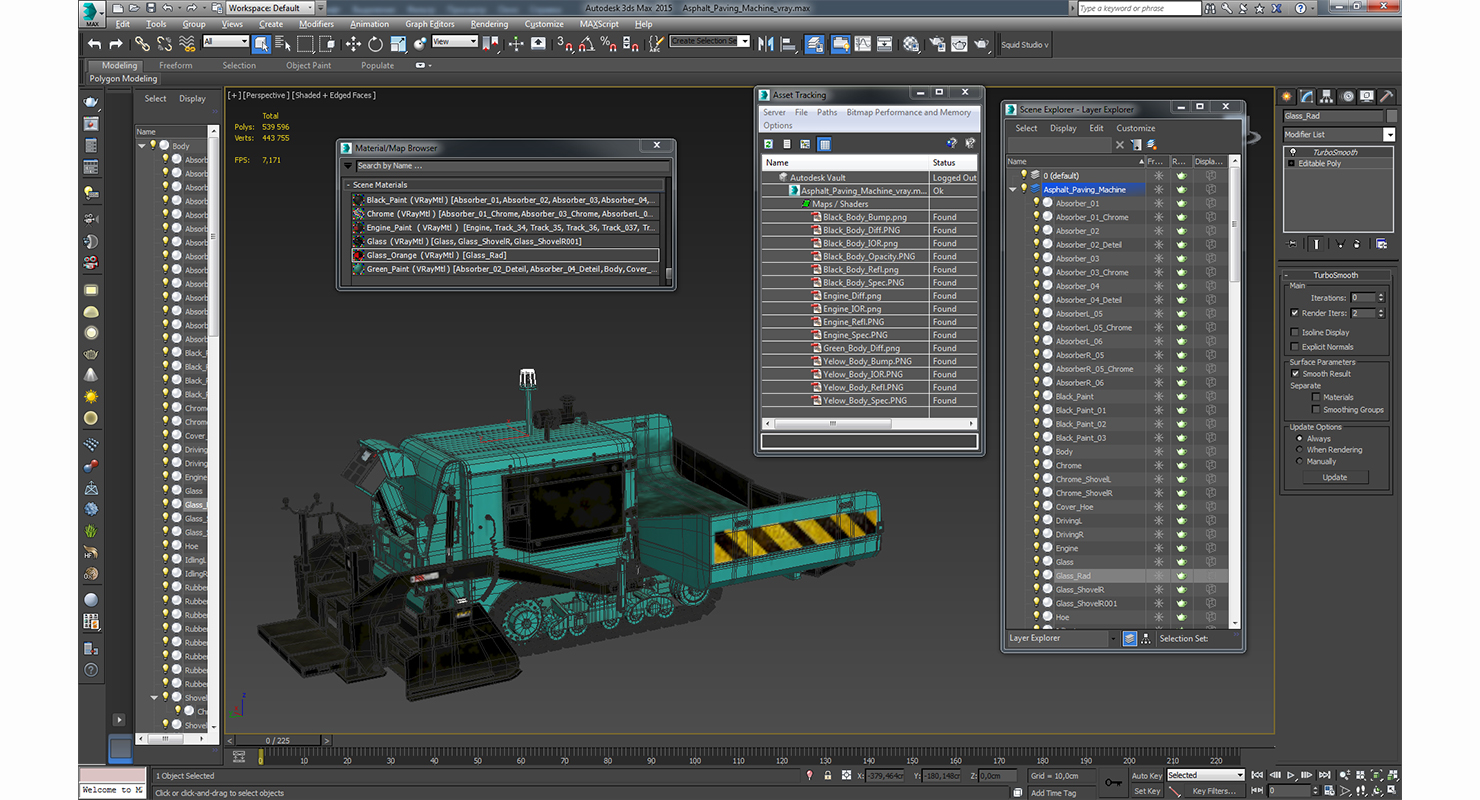Choose the Select and Scale tool
Screen dimensions: 1480x800
pyautogui.click(x=398, y=44)
